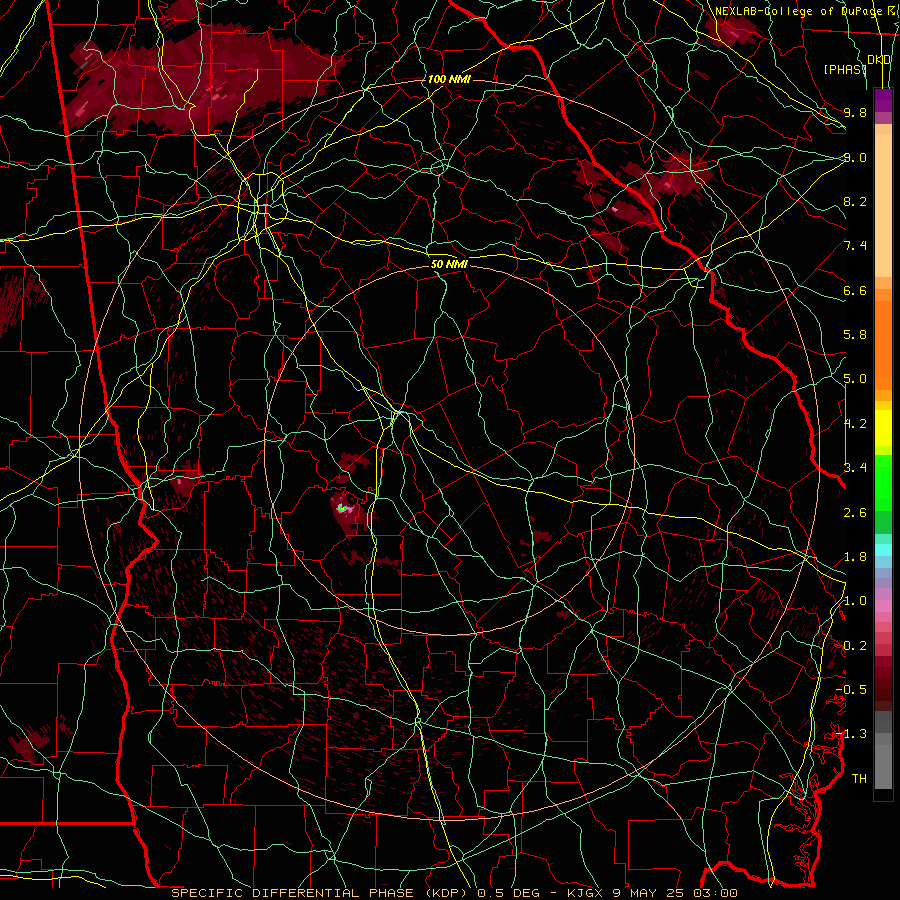
Task: Click the 7.4 scale value
Action: [855, 246]
